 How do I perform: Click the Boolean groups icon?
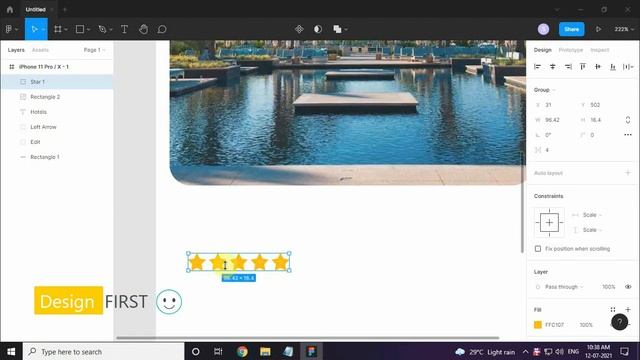337,29
